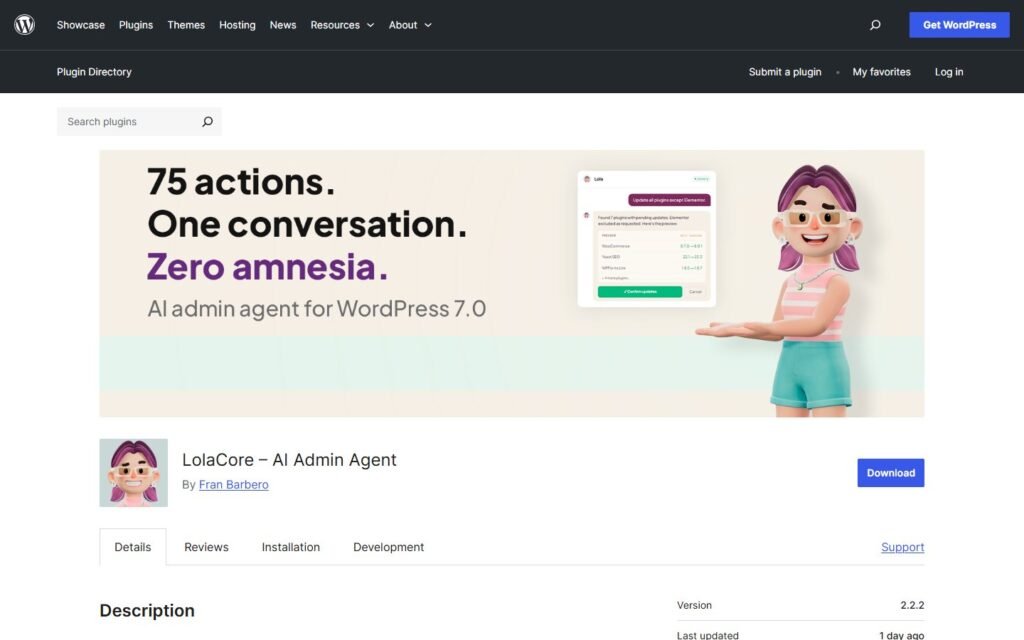
Task: Open the site search magnifier icon
Action: point(875,25)
